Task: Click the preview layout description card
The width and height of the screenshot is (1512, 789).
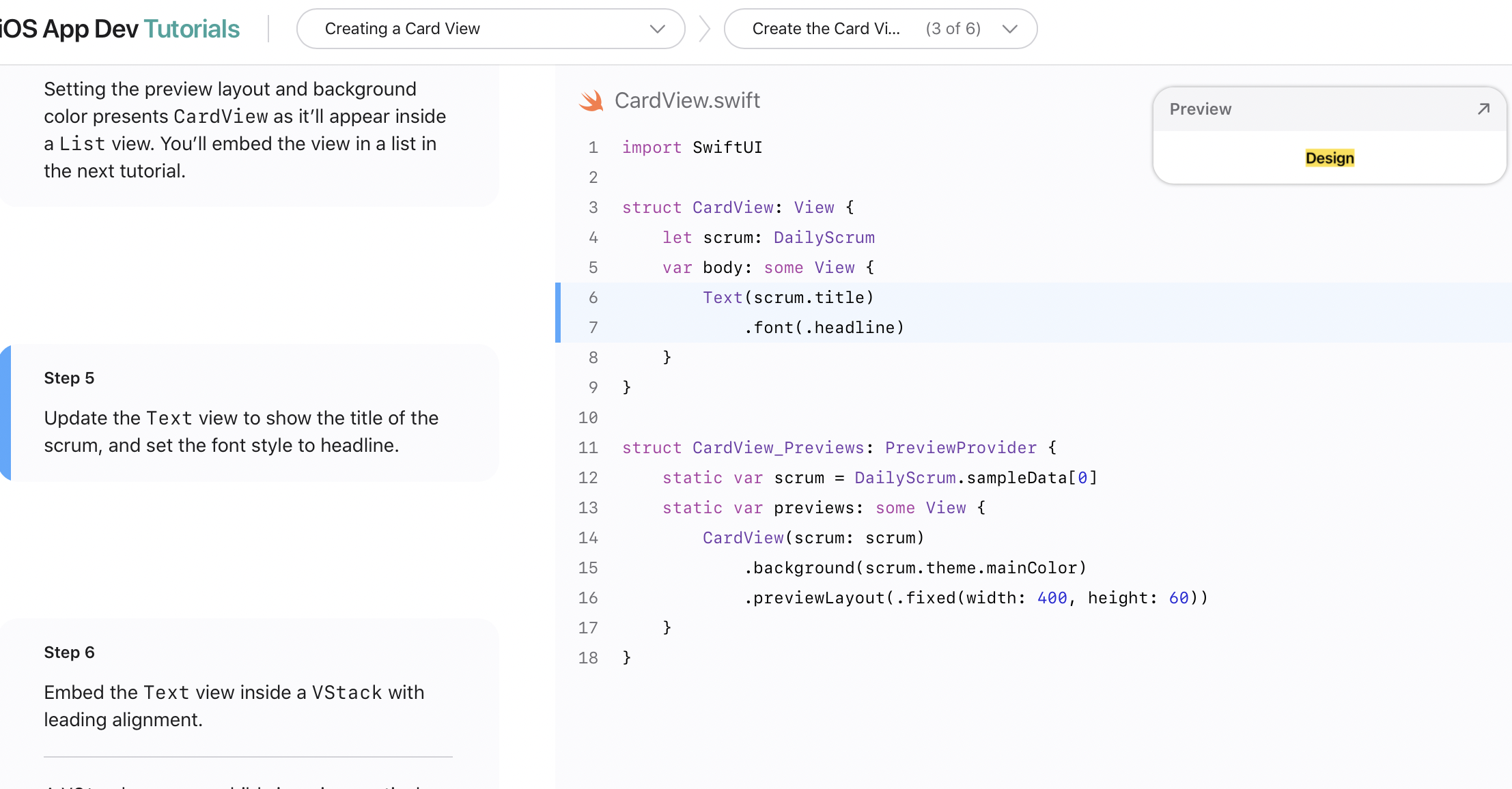Action: pyautogui.click(x=250, y=130)
